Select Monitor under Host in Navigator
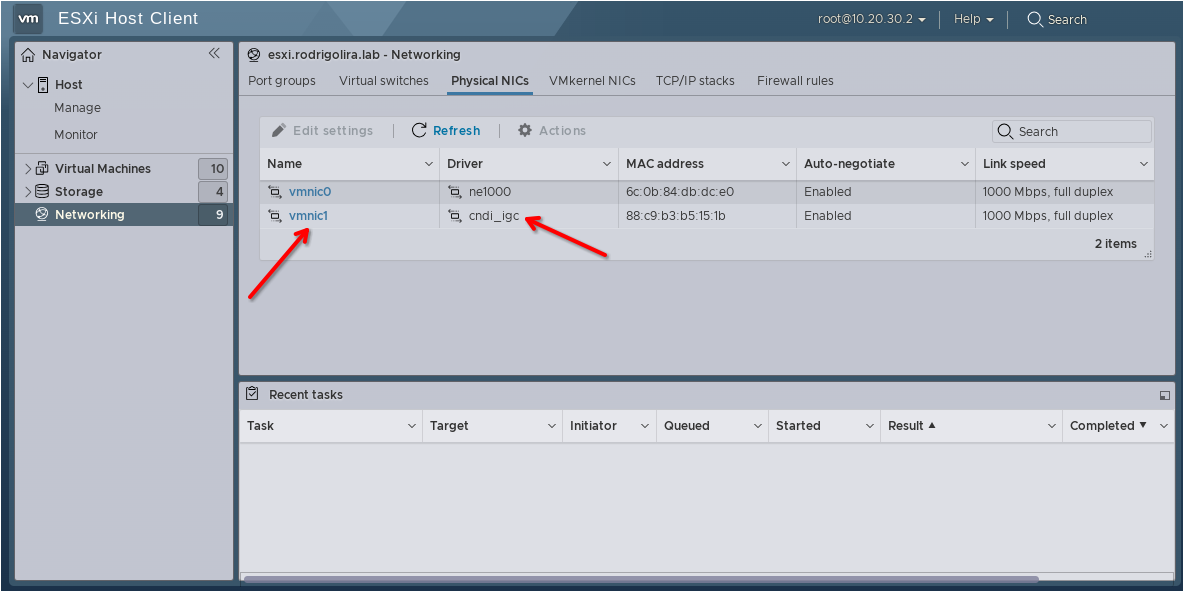The width and height of the screenshot is (1183, 591). tap(76, 135)
